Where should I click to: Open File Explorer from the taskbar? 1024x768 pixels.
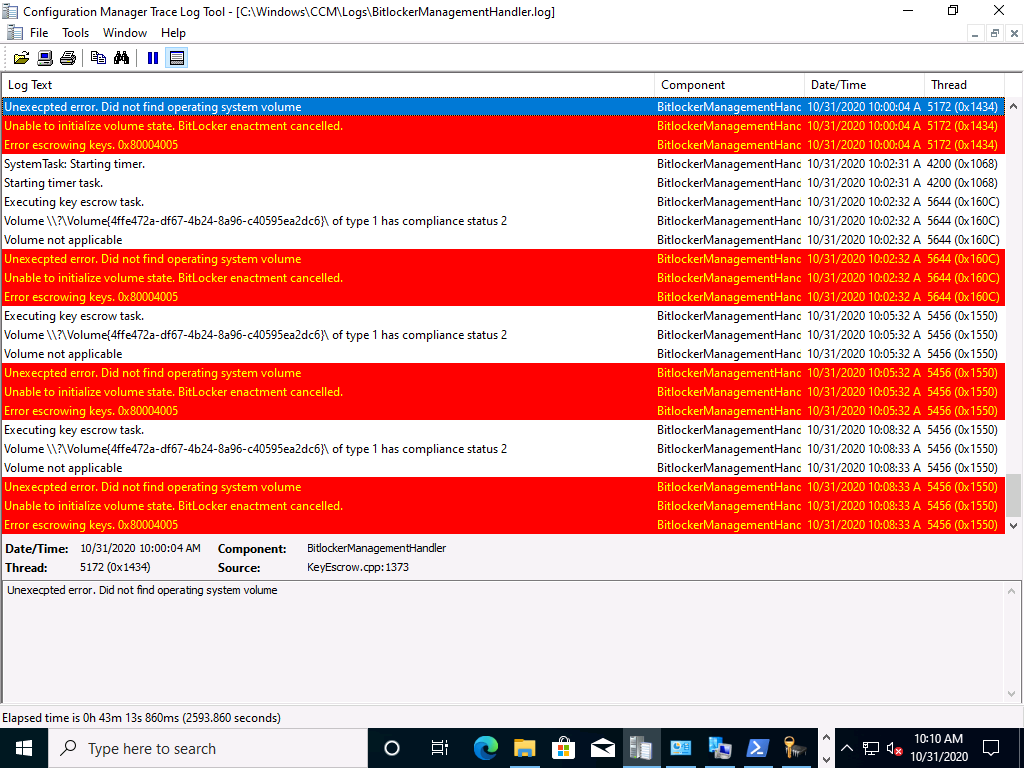(524, 748)
